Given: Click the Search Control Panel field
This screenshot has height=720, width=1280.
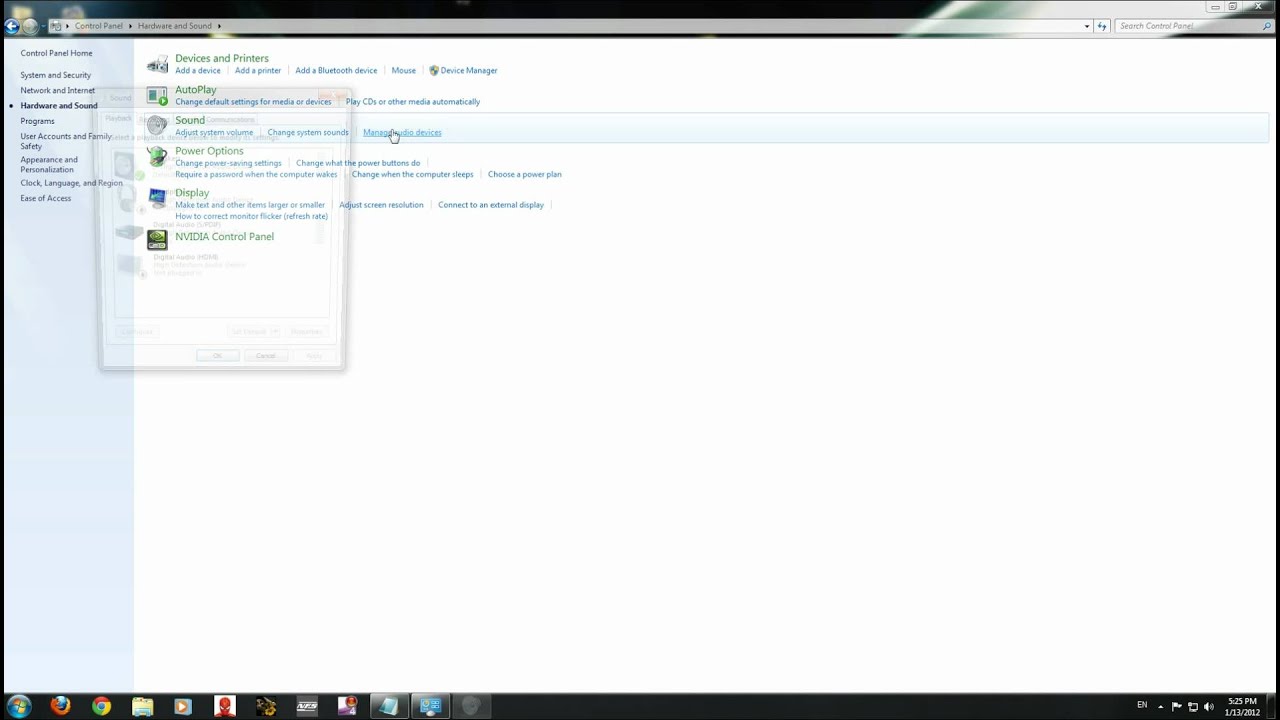Looking at the screenshot, I should (x=1184, y=26).
